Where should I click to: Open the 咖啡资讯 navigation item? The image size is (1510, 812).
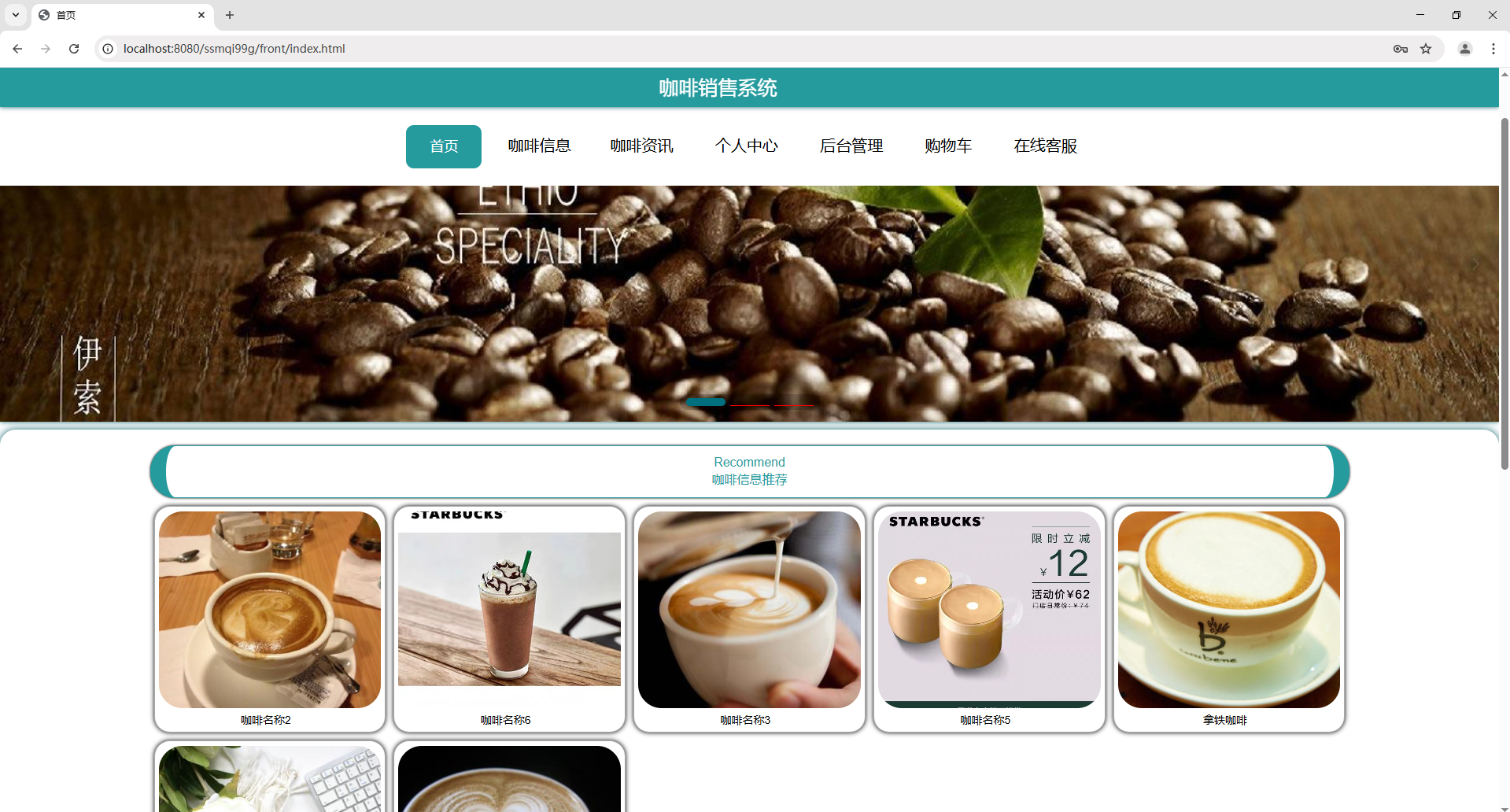pyautogui.click(x=641, y=146)
